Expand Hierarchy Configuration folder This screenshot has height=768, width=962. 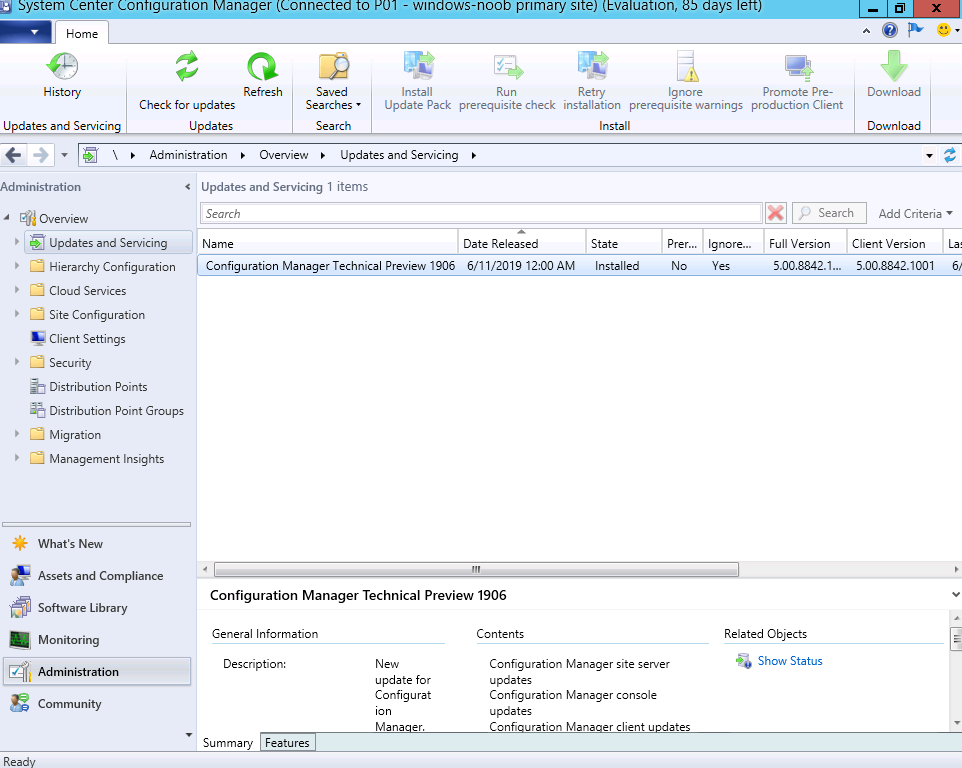click(x=17, y=266)
